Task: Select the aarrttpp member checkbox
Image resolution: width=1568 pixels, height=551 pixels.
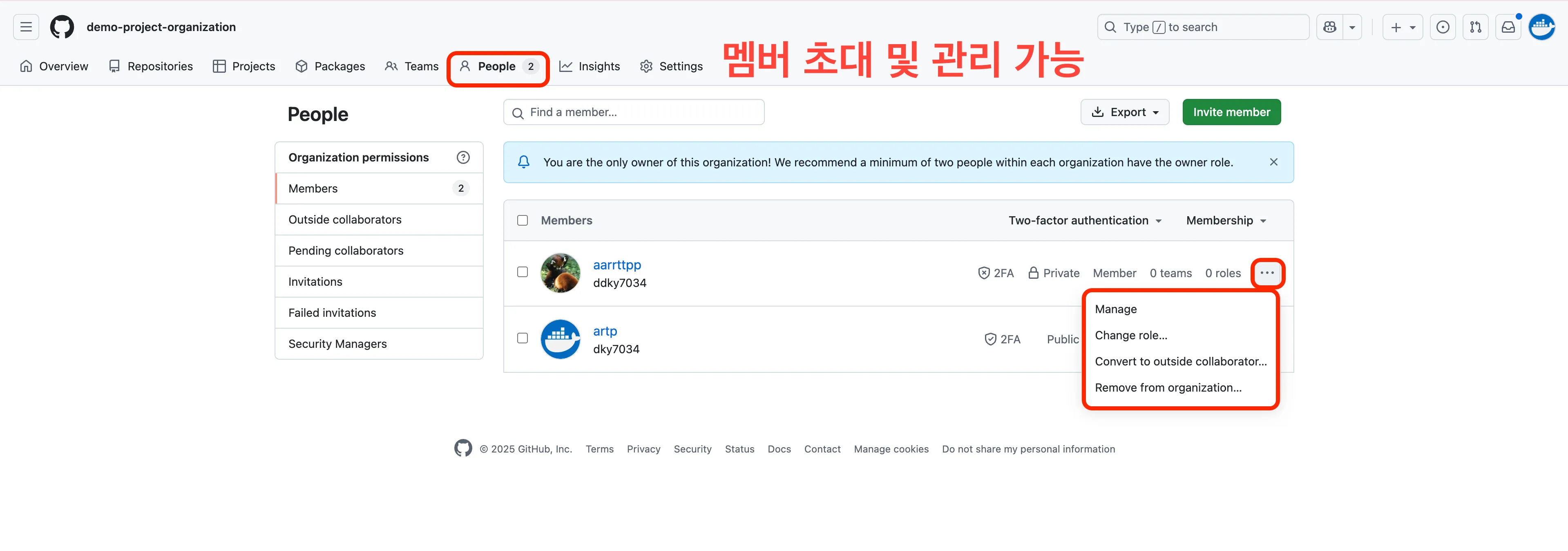Action: (522, 272)
